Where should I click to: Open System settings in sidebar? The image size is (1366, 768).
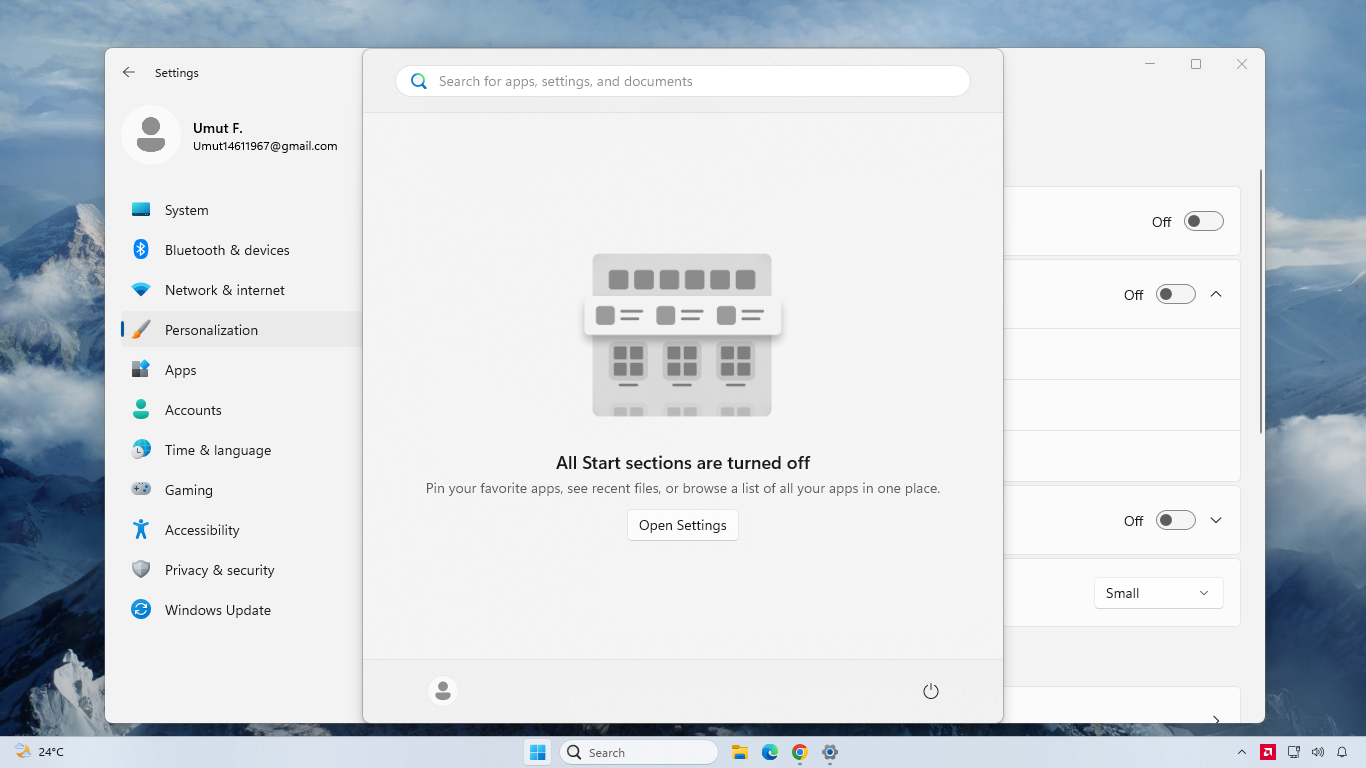click(x=241, y=210)
